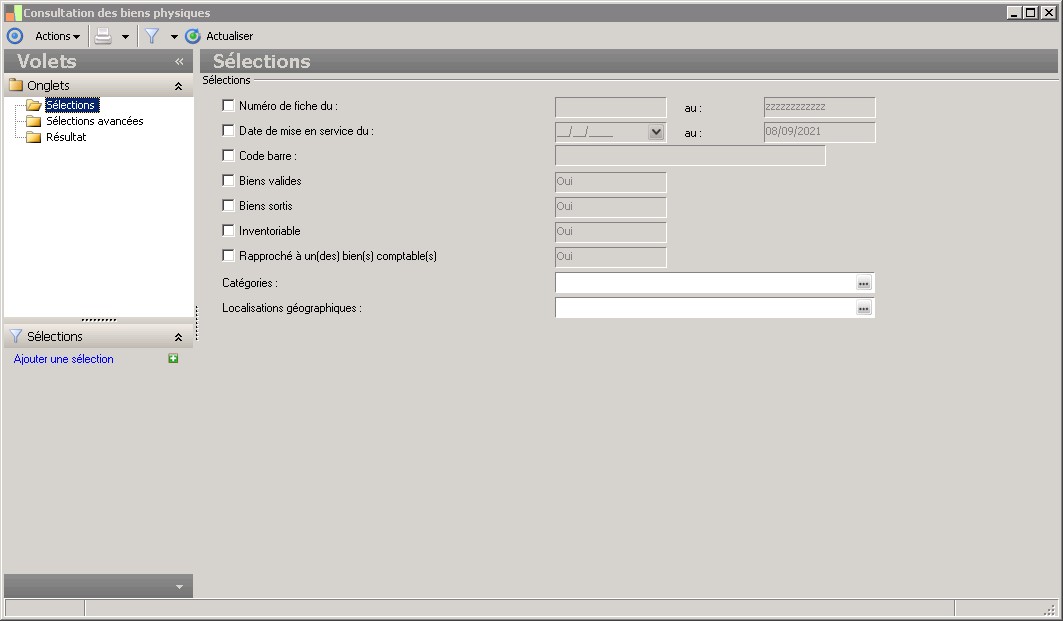This screenshot has height=621, width=1063.
Task: Click the Biens valides Oui field
Action: 611,182
